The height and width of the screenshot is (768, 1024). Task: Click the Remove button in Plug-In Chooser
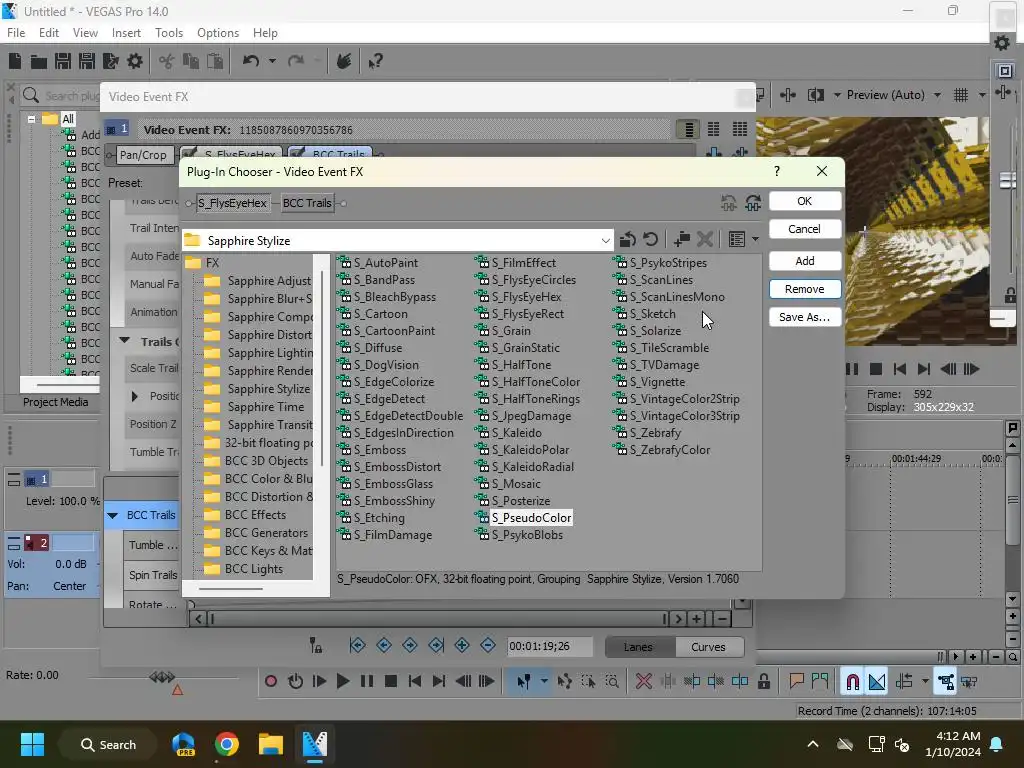pos(805,289)
